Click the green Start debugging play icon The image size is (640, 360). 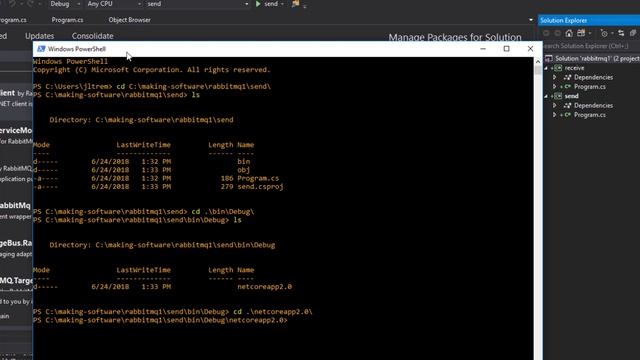coord(258,4)
